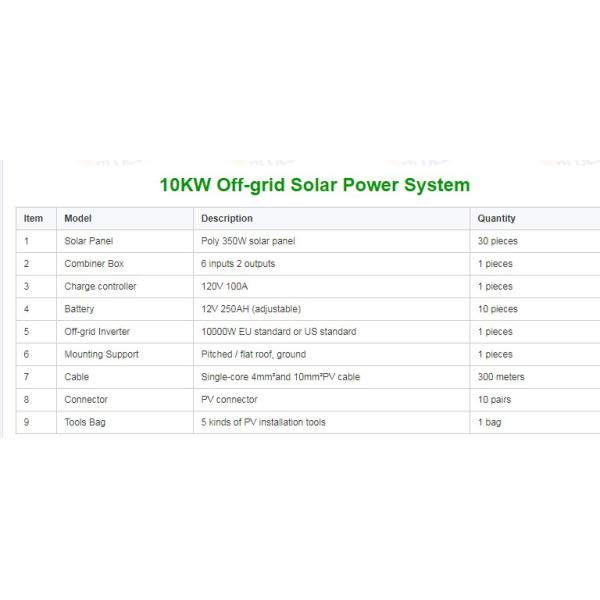600x600 pixels.
Task: Select the 'Tools Bag' cell
Action: [x=85, y=422]
